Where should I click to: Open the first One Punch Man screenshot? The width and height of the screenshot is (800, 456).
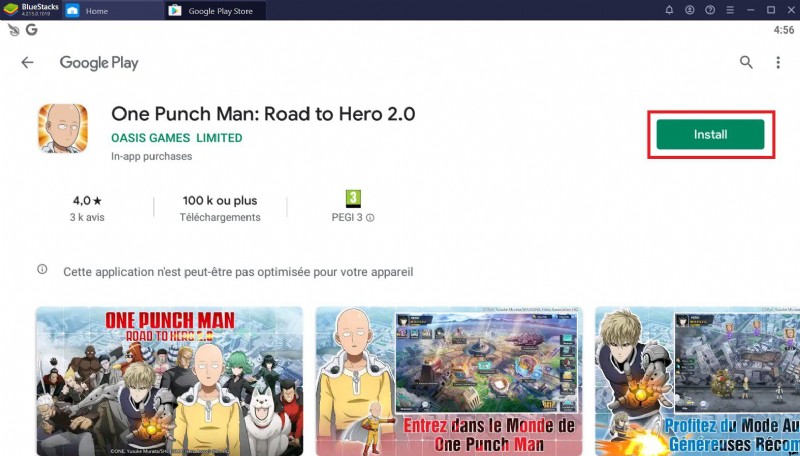coord(169,381)
